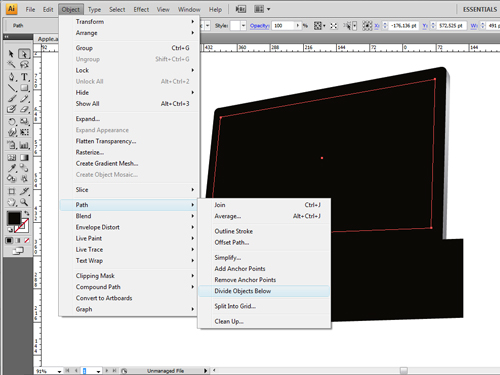Select the Rotate tool
Screen dimensions: 500x375
pos(11,122)
